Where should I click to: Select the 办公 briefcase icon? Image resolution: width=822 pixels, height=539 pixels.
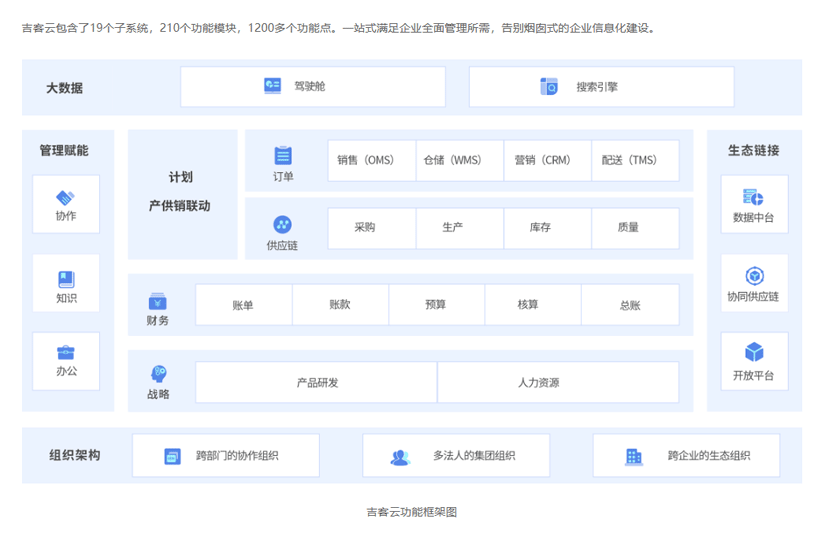click(x=66, y=352)
